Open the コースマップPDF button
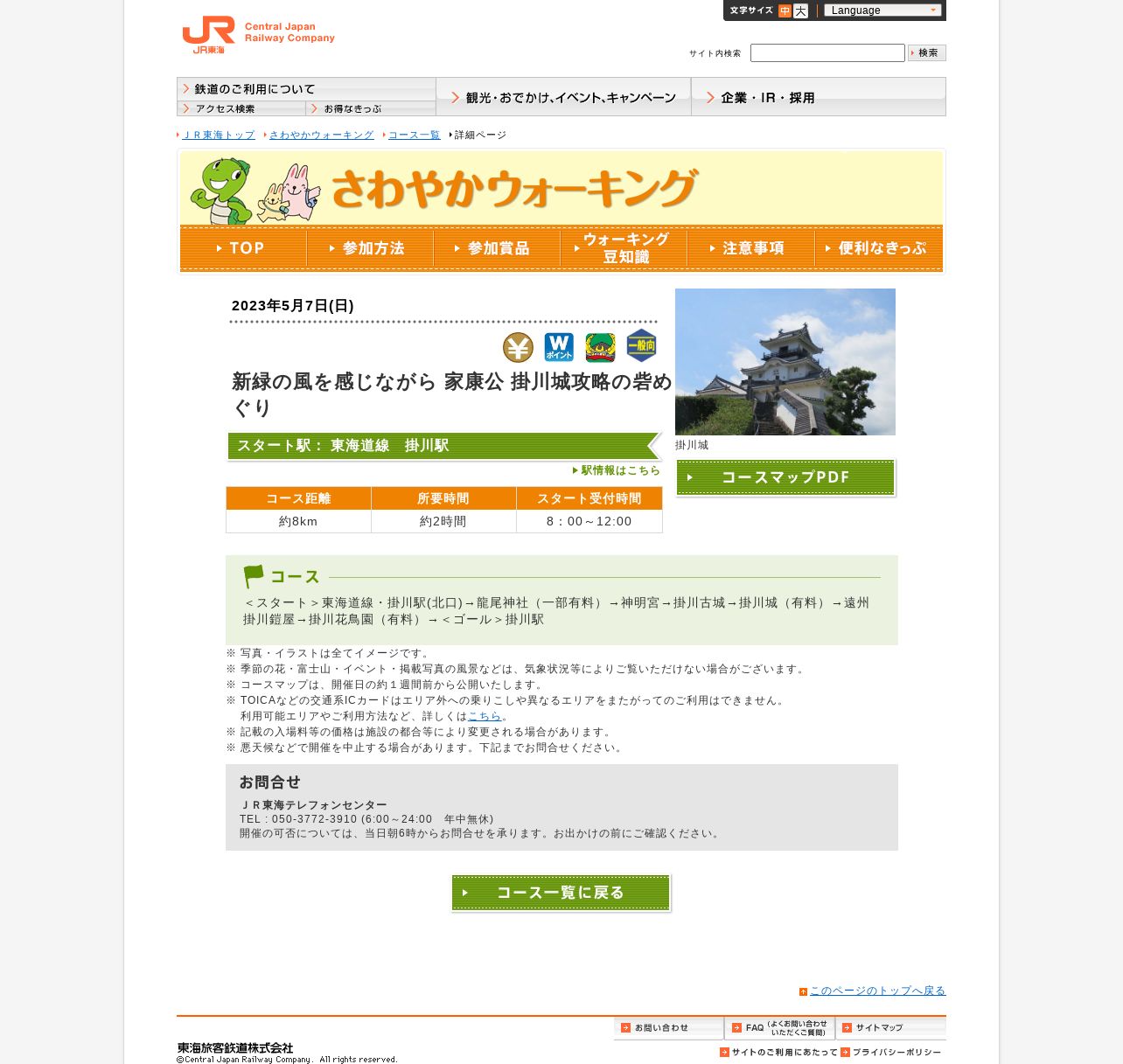 [785, 477]
